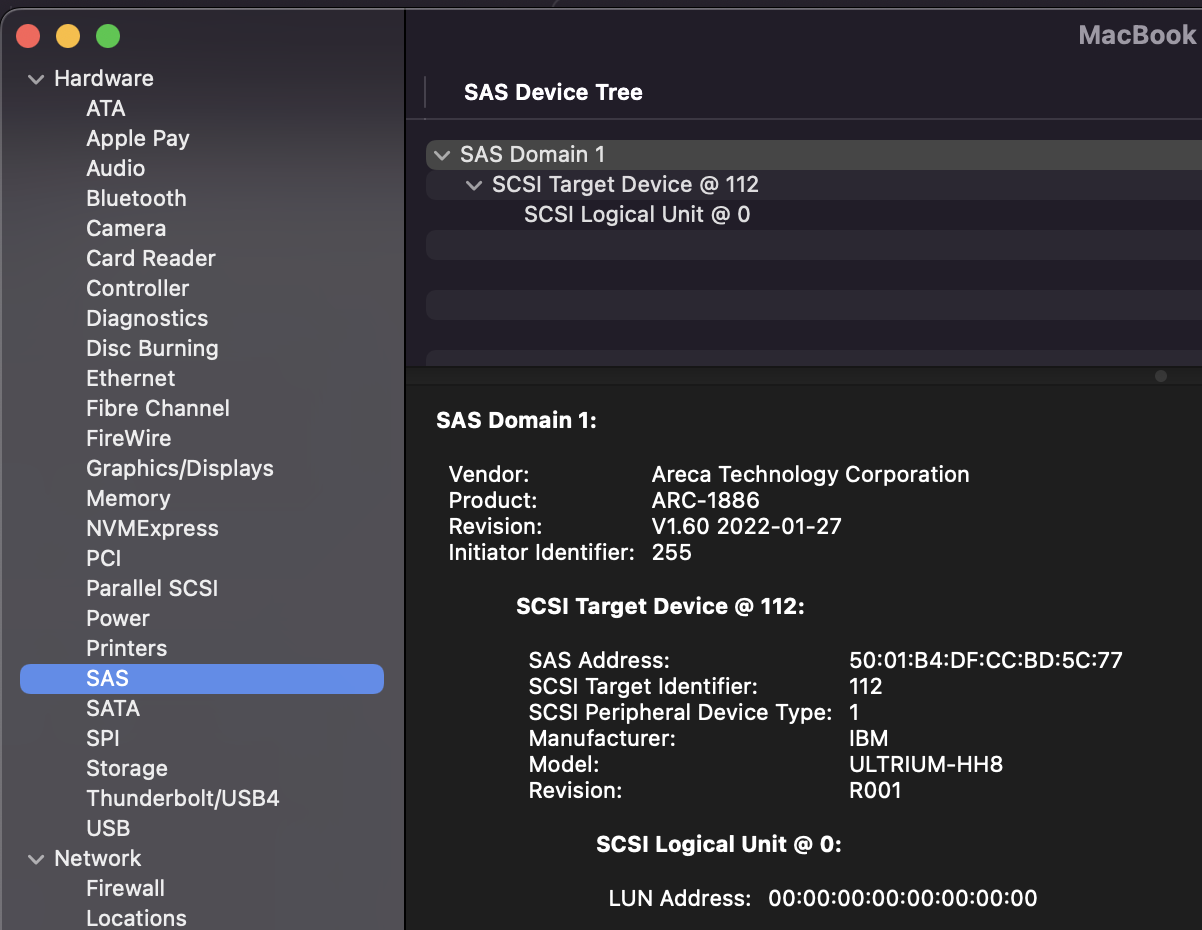Click the Vendor: label
Image resolution: width=1202 pixels, height=930 pixels.
[489, 474]
